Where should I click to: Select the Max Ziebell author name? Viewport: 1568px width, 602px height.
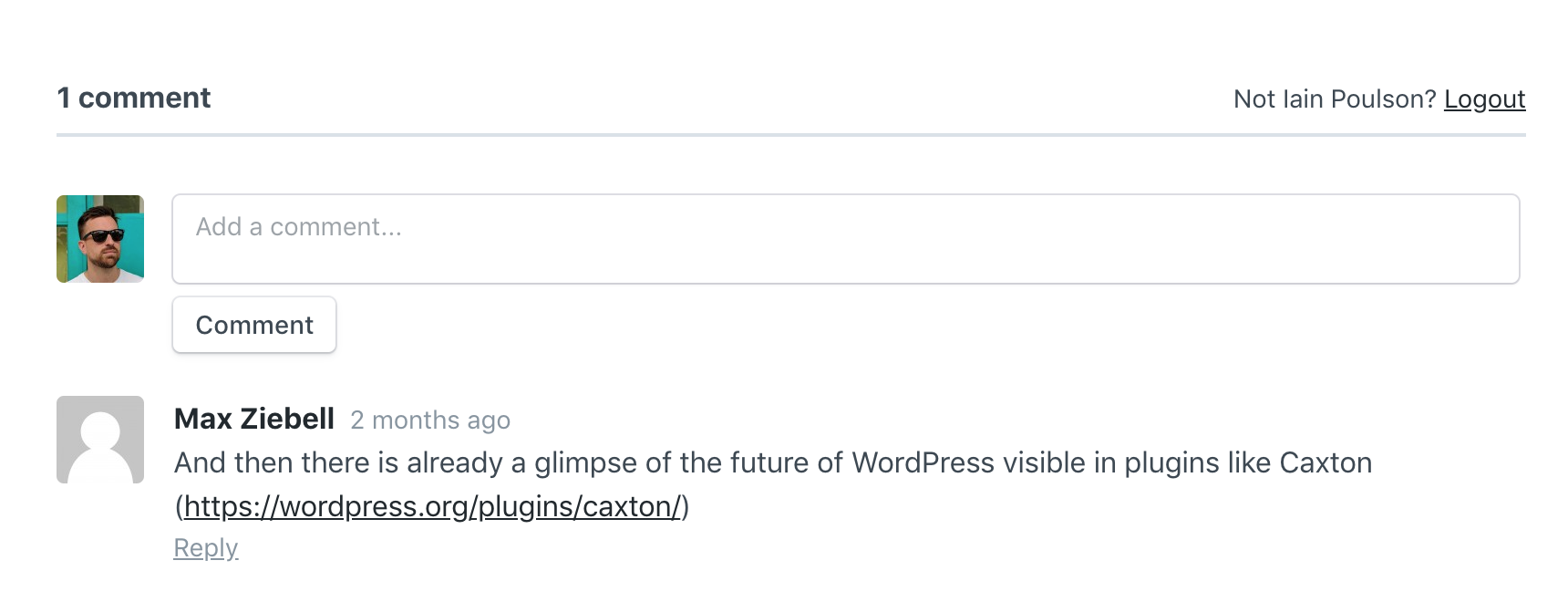[x=254, y=419]
